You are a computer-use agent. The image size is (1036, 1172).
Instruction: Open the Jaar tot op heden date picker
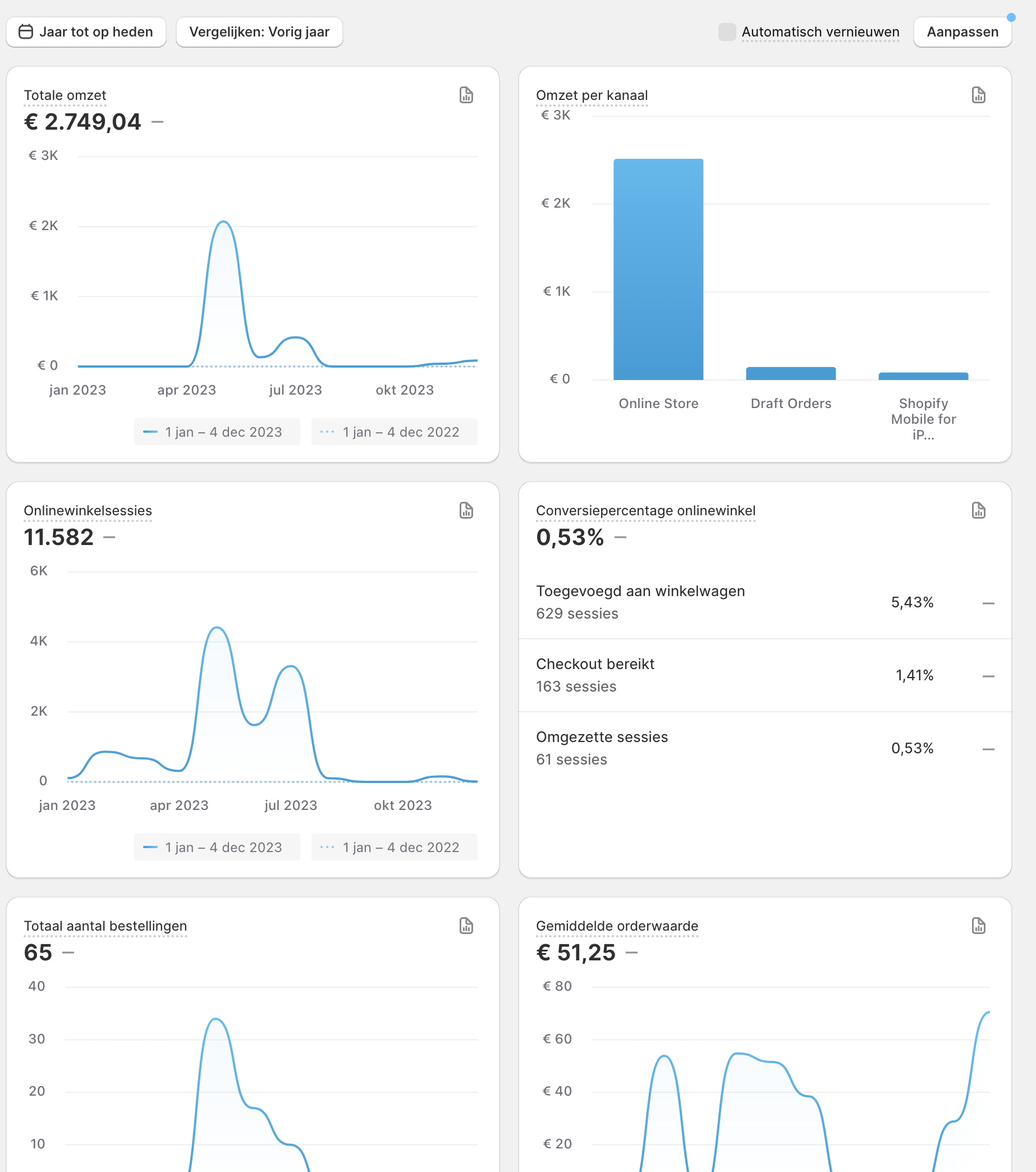[86, 32]
